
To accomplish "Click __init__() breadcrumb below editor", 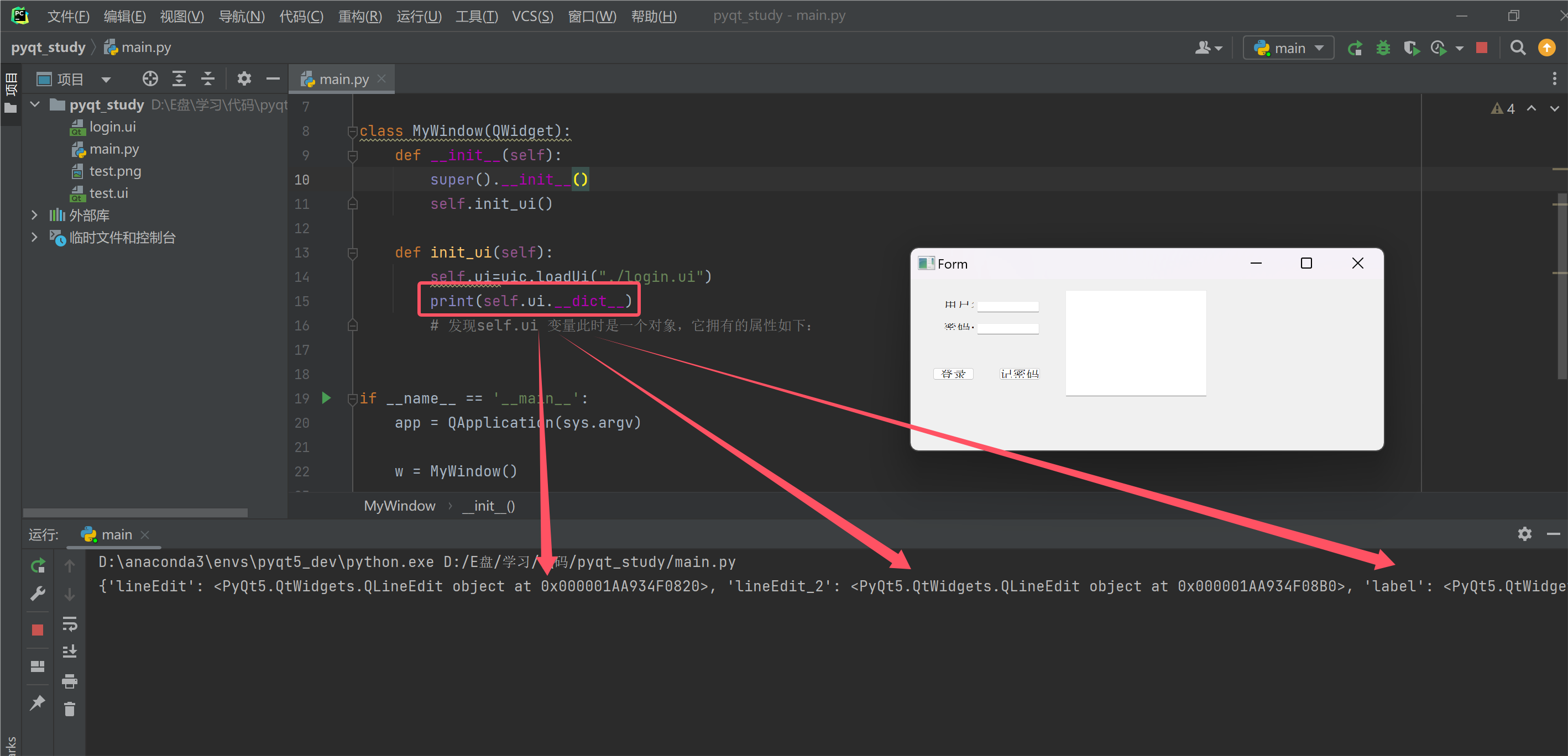I will click(488, 506).
